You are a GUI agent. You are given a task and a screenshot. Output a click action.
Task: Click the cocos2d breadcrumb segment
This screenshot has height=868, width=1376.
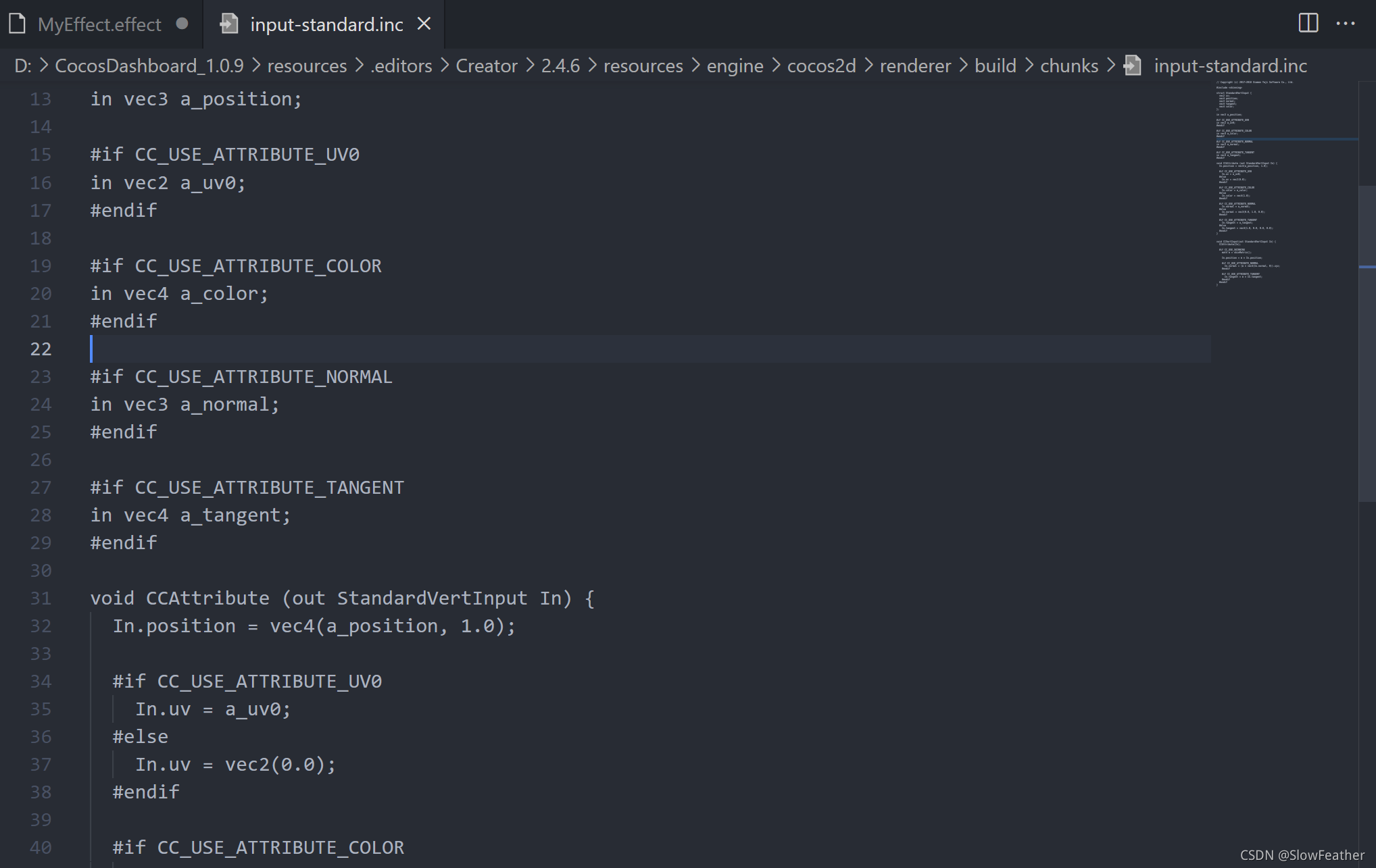(821, 66)
